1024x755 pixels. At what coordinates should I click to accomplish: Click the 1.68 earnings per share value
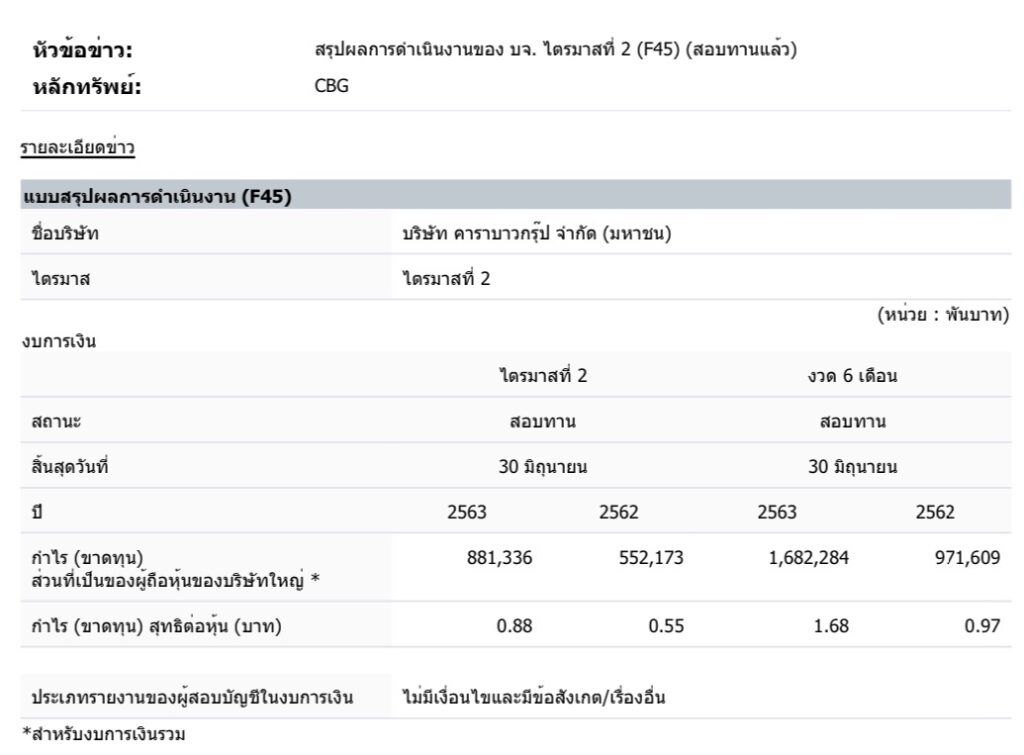pos(831,627)
